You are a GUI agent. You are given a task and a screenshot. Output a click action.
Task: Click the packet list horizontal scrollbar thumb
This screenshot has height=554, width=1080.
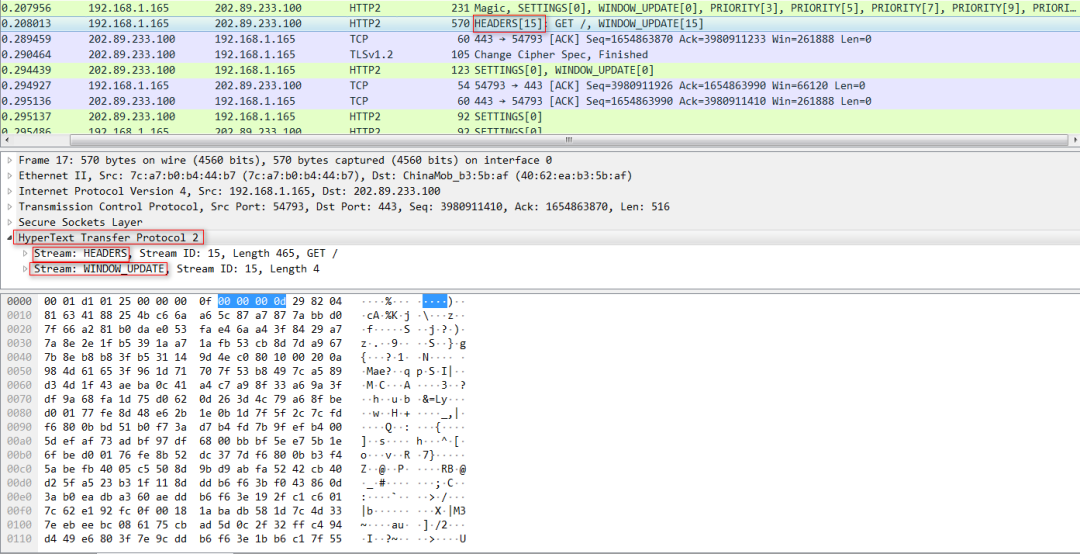[569, 139]
